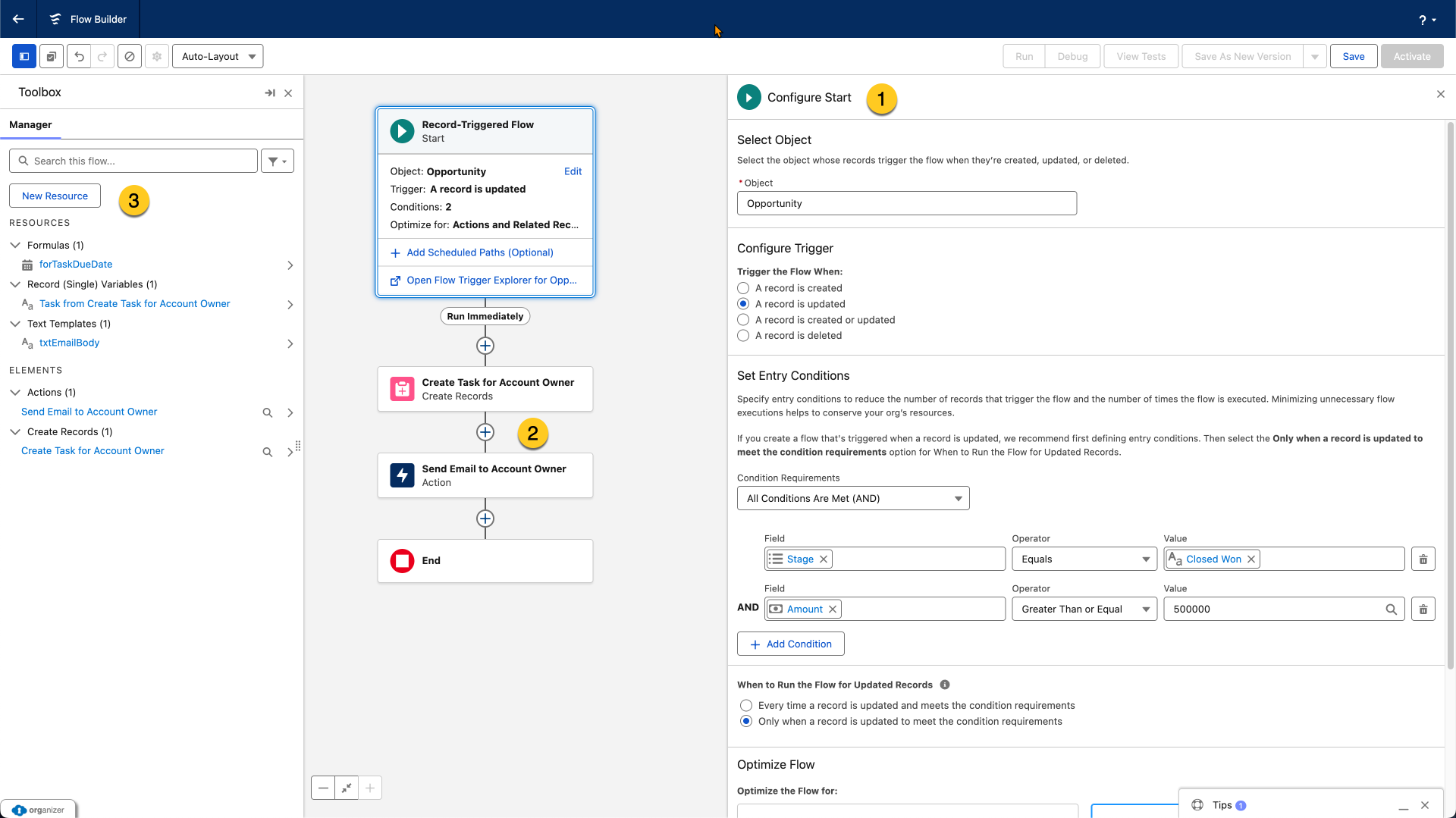Click the Add Condition button
This screenshot has height=818, width=1456.
(x=790, y=644)
